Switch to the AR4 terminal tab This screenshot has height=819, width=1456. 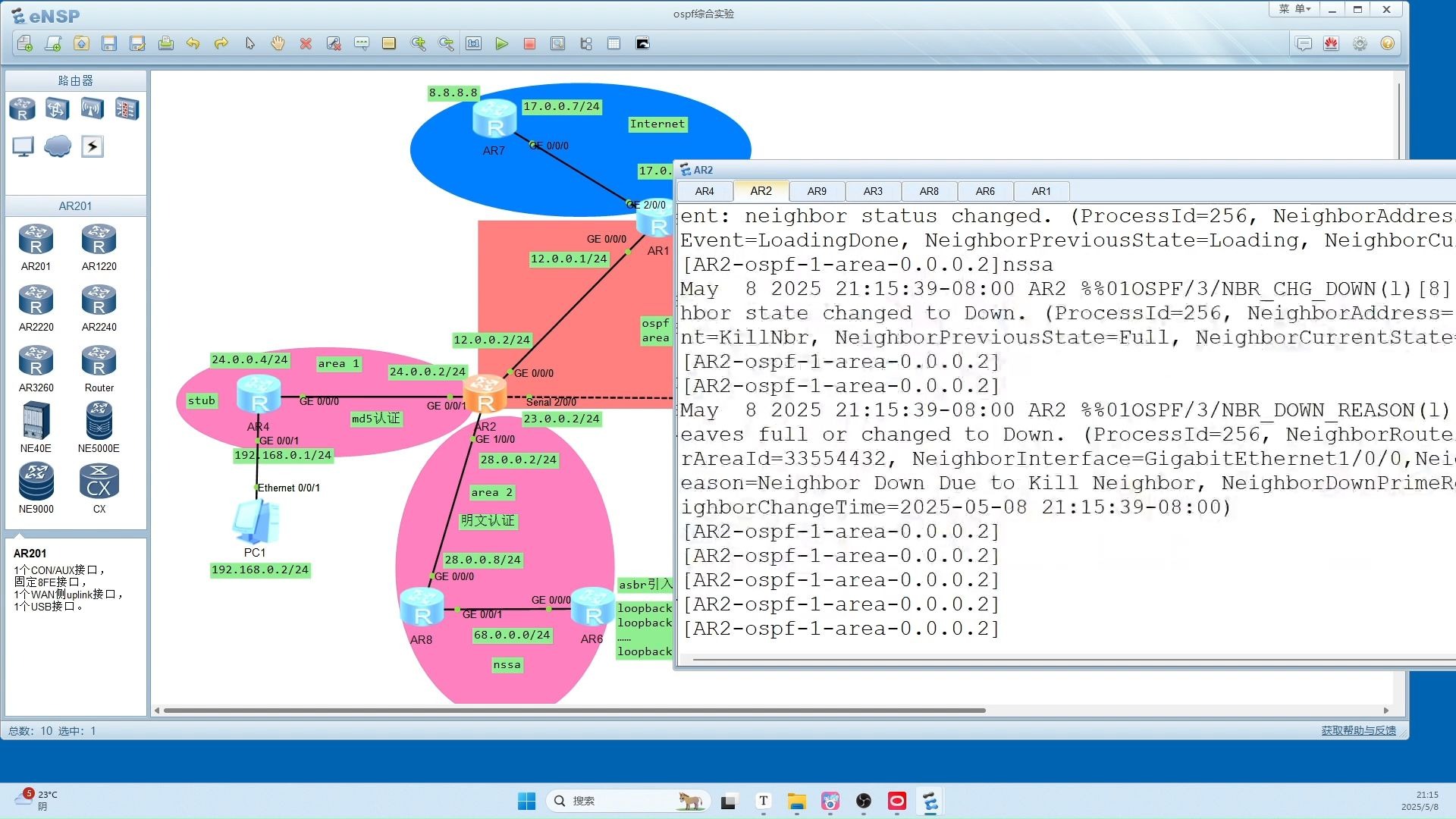tap(704, 191)
